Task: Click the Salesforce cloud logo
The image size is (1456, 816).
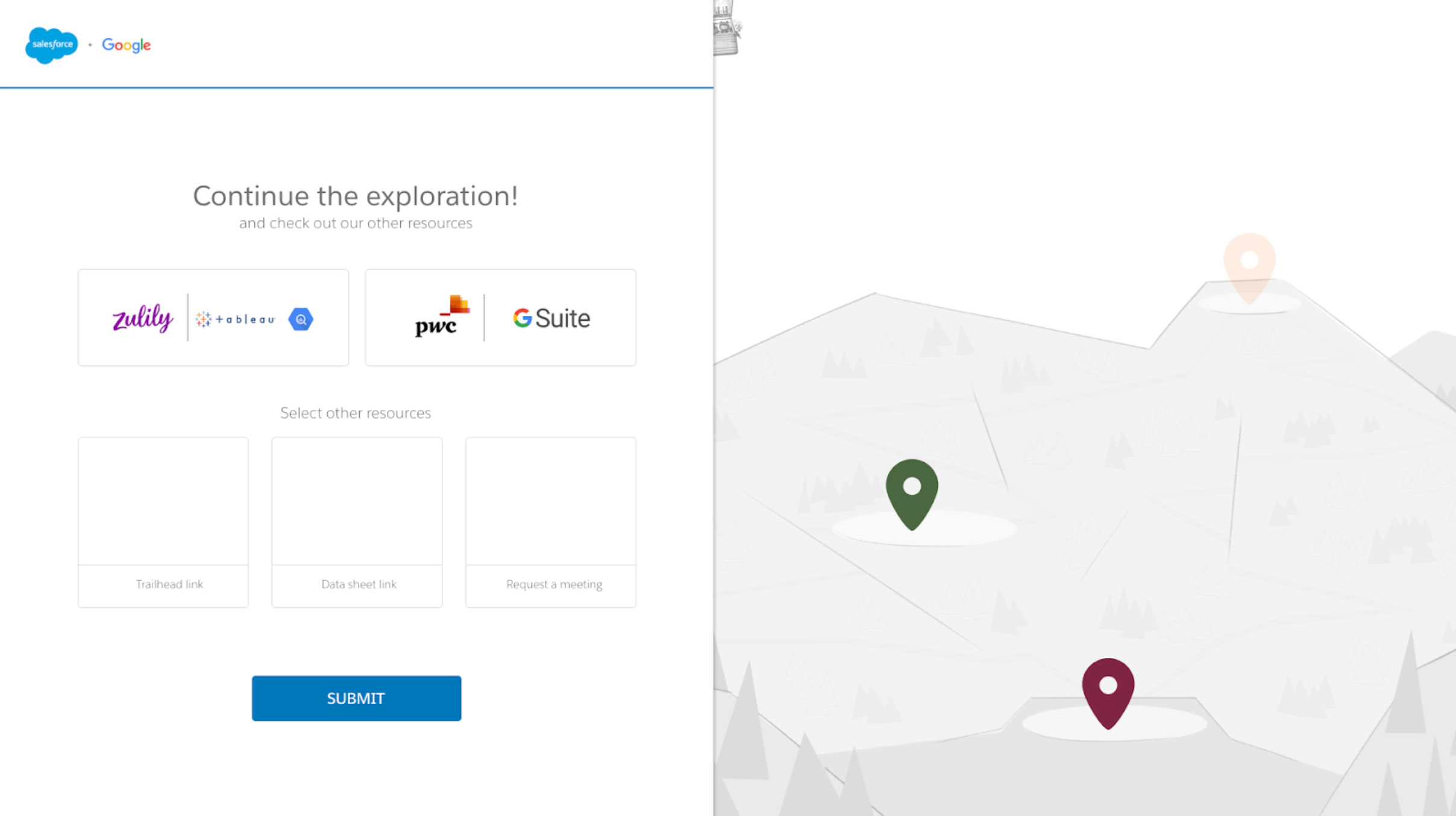Action: coord(51,45)
